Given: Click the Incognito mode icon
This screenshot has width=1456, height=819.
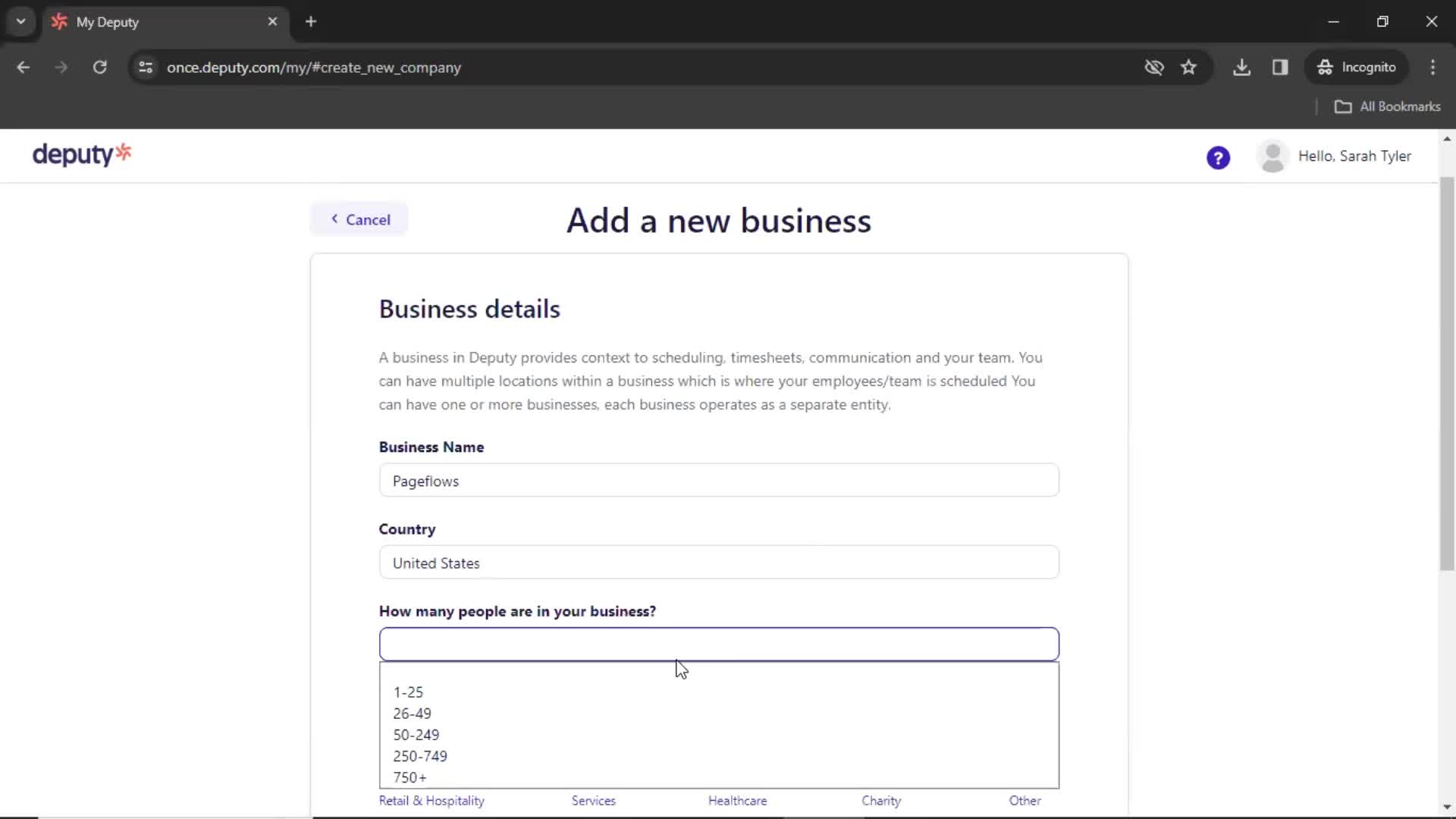Looking at the screenshot, I should [x=1324, y=67].
